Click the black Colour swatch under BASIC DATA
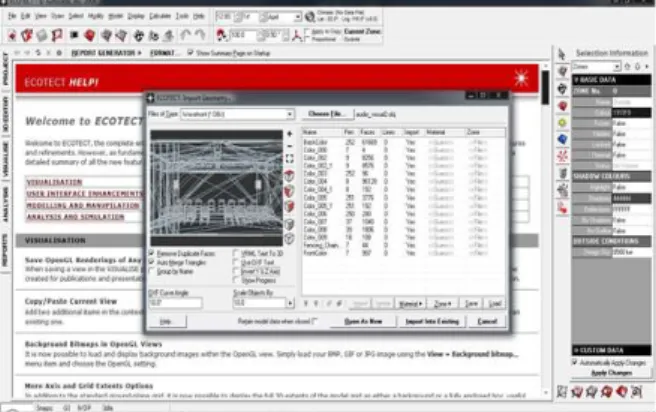Viewport: 656px width, 412px height. pyautogui.click(x=632, y=113)
